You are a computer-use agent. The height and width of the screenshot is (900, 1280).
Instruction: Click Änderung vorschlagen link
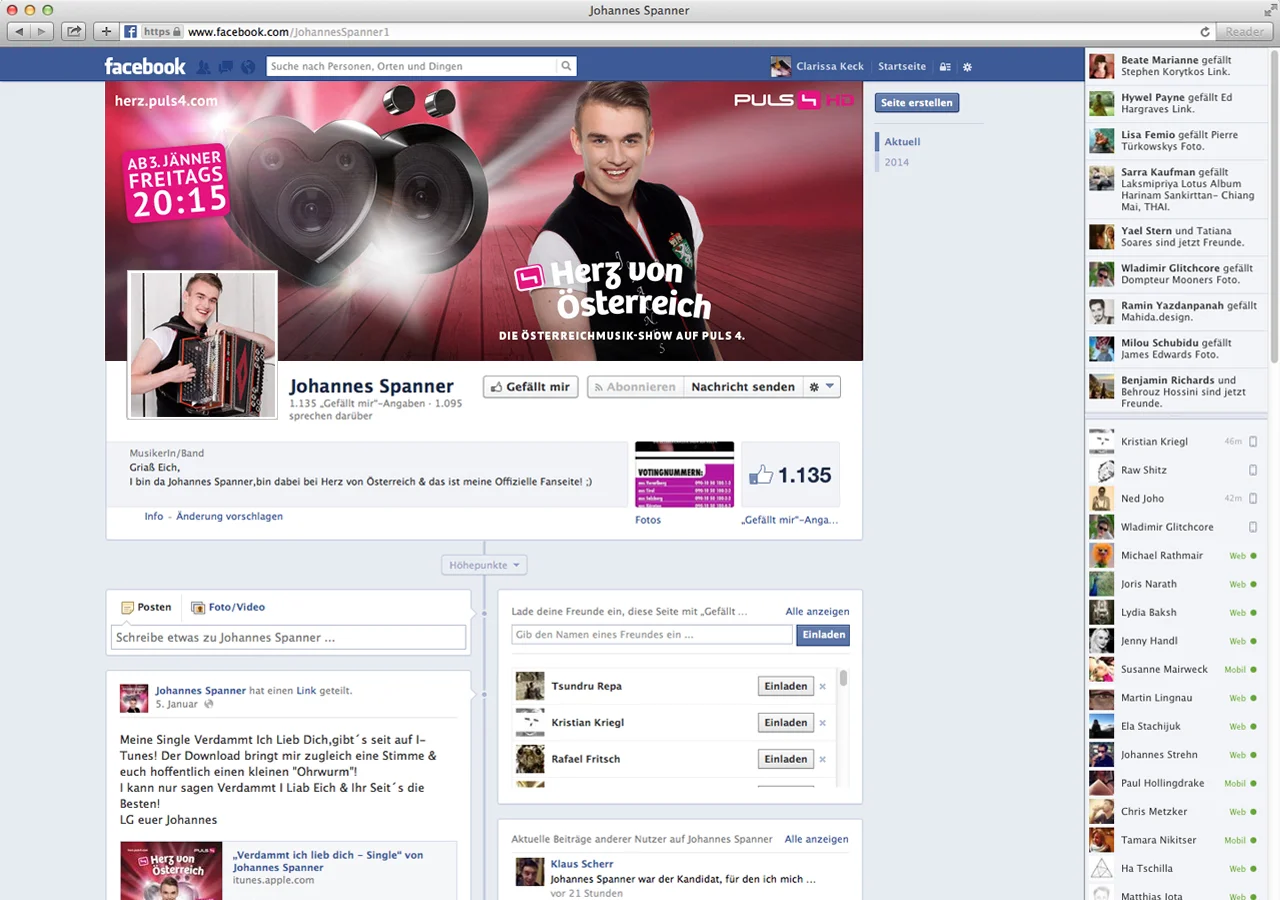tap(229, 517)
